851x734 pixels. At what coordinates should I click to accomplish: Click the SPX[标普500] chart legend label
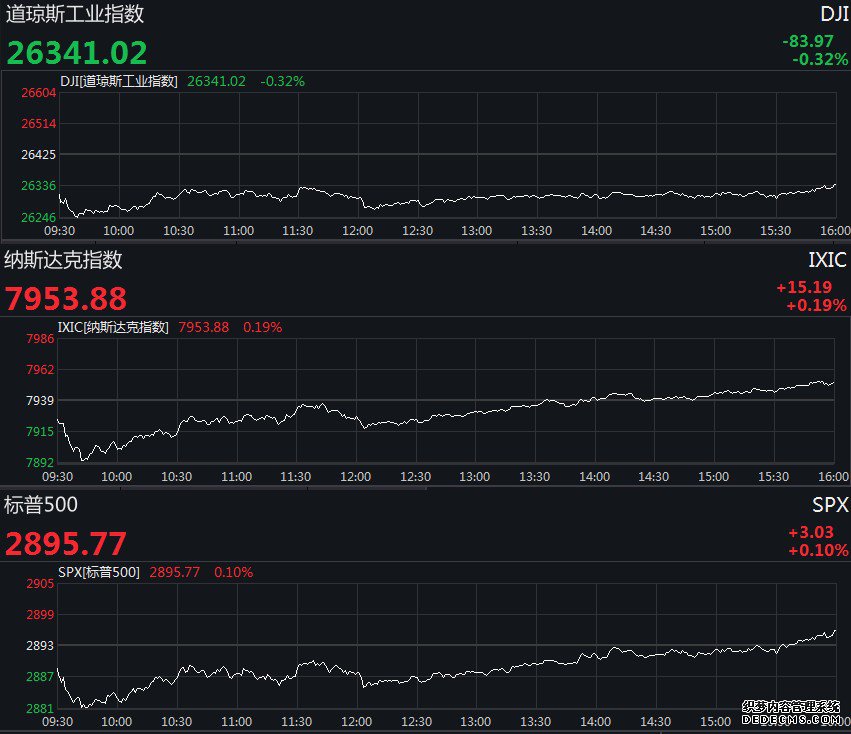tap(99, 572)
